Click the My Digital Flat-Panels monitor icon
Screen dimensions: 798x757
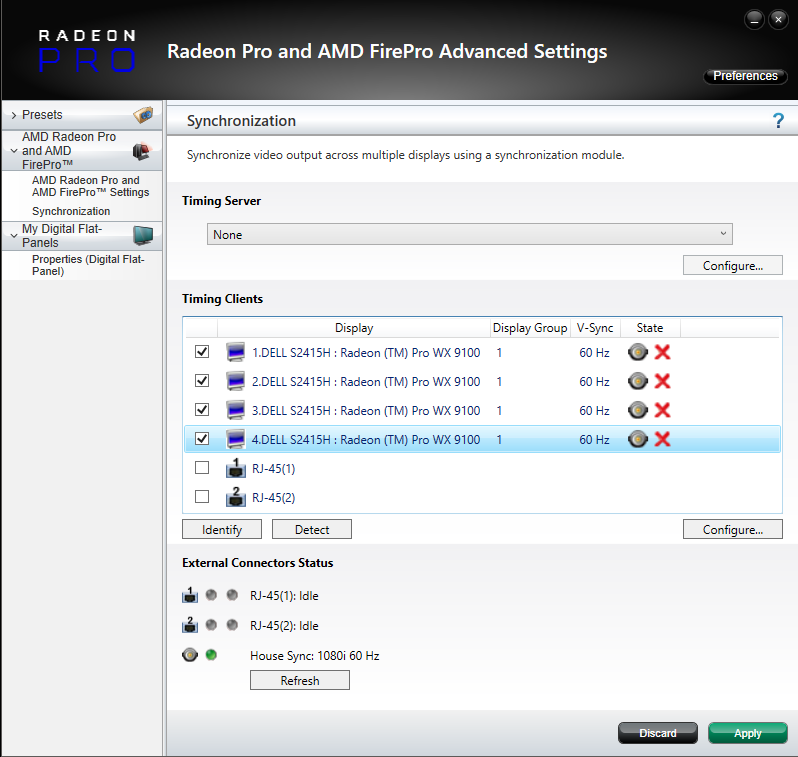(143, 235)
